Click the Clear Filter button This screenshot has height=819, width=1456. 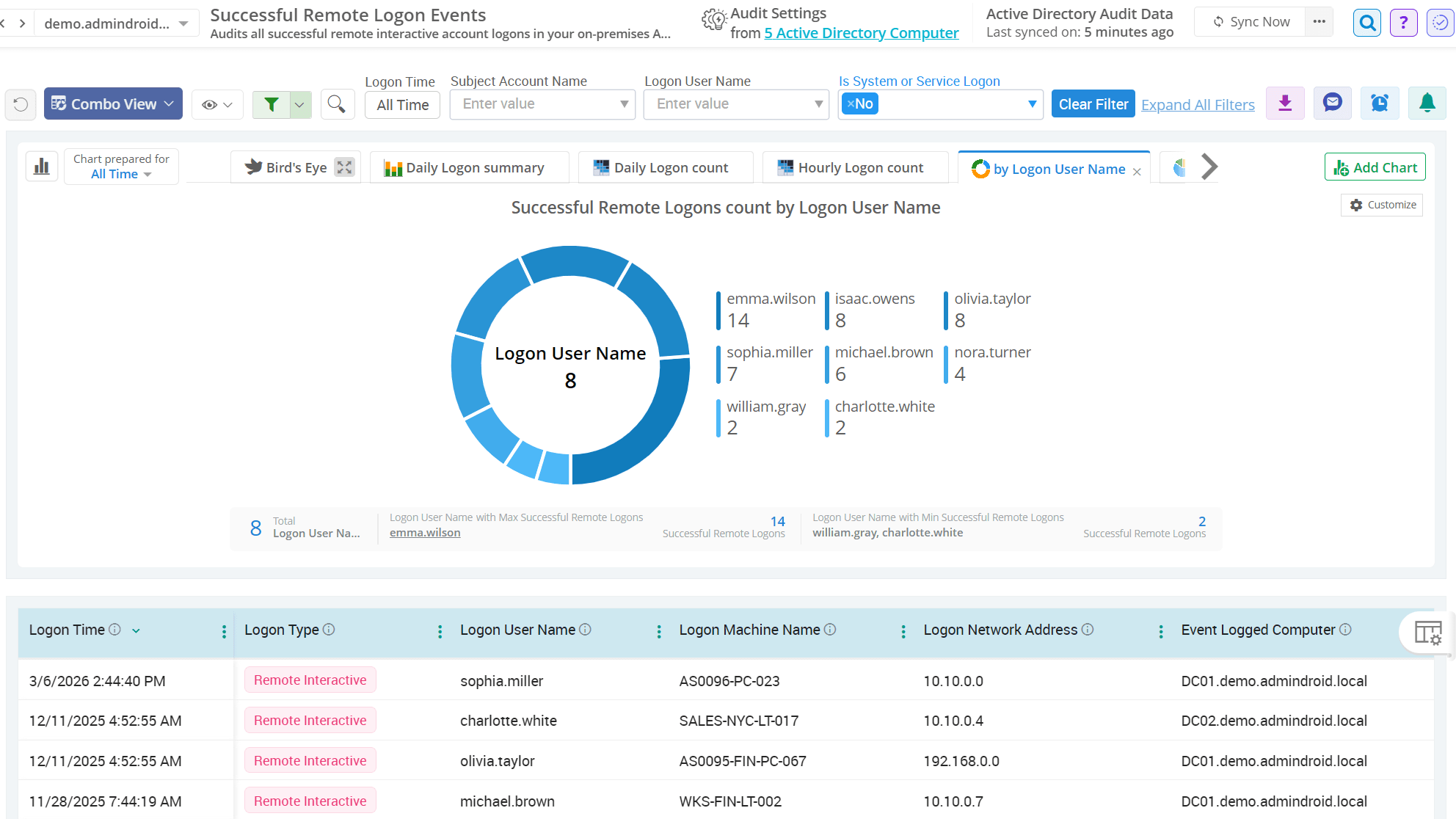pyautogui.click(x=1093, y=104)
